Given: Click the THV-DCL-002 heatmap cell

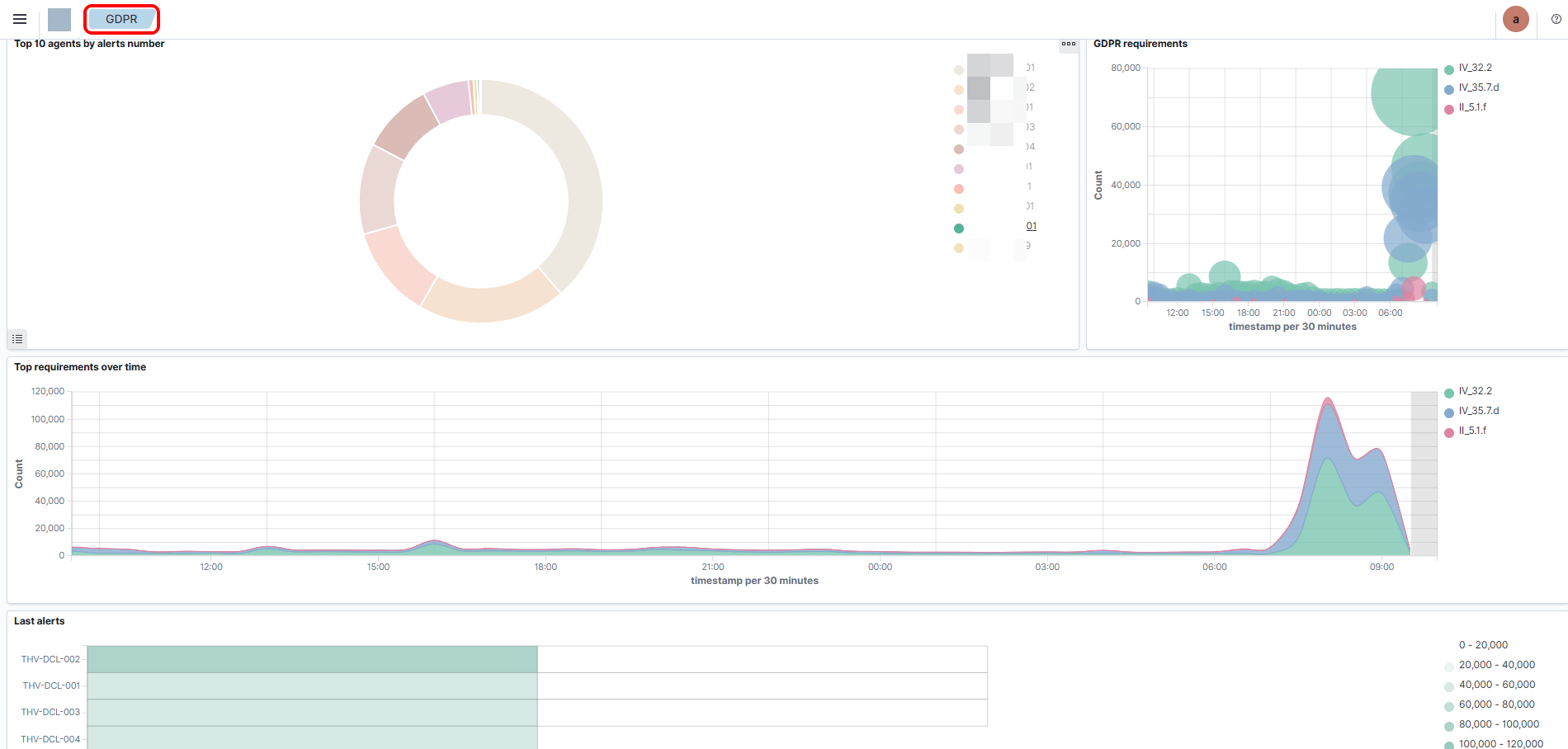Looking at the screenshot, I should click(312, 659).
